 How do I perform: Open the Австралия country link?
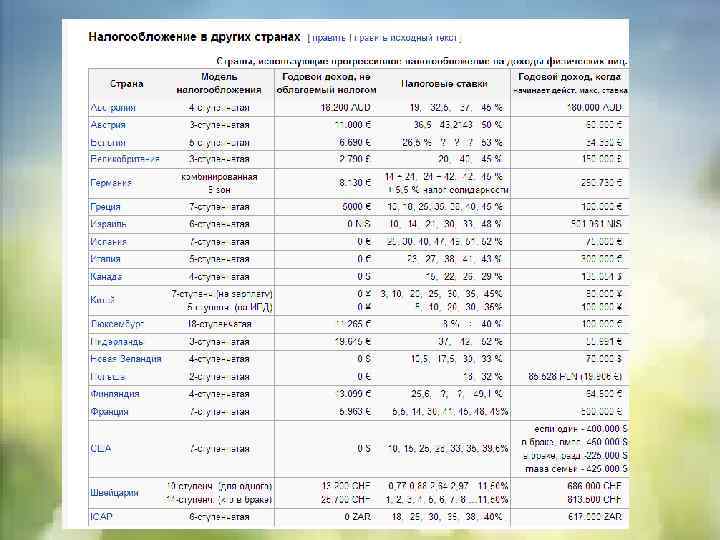[113, 108]
